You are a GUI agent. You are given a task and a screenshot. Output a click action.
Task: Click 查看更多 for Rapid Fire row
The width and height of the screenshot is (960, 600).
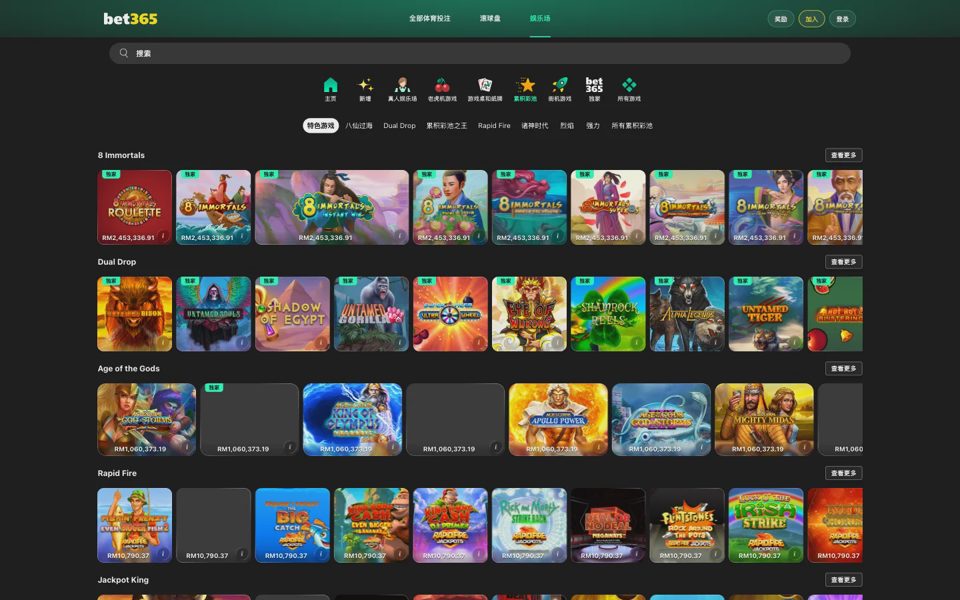pyautogui.click(x=844, y=473)
